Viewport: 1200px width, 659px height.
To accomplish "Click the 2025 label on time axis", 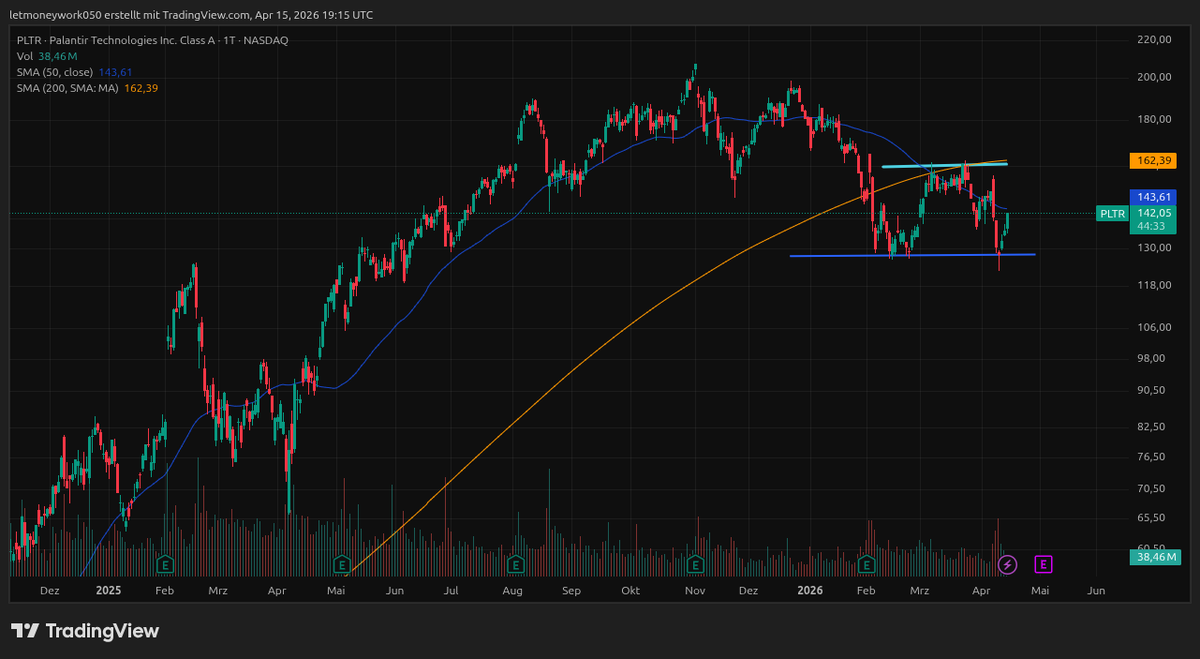I will pyautogui.click(x=108, y=591).
